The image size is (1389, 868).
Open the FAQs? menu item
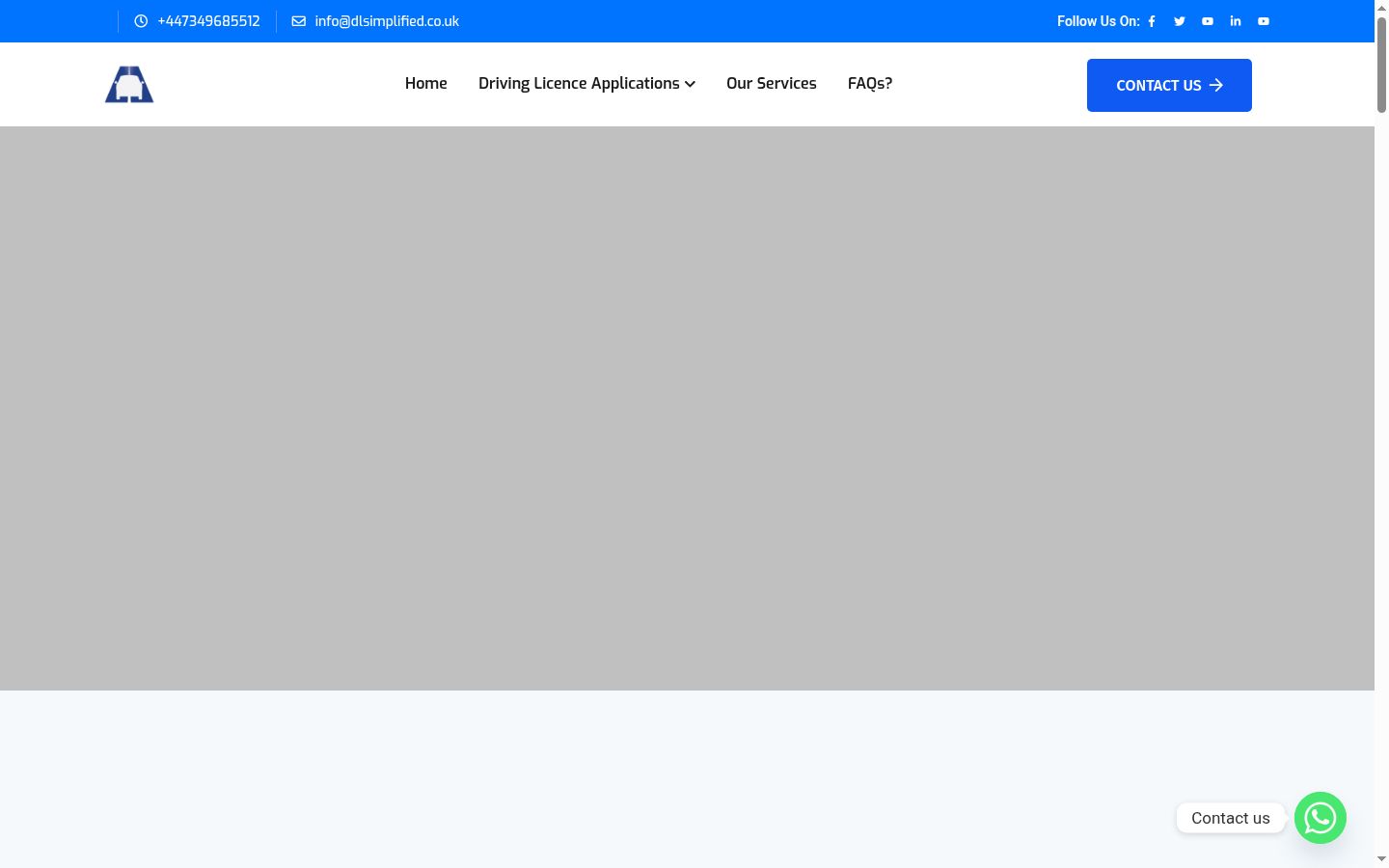pyautogui.click(x=870, y=84)
